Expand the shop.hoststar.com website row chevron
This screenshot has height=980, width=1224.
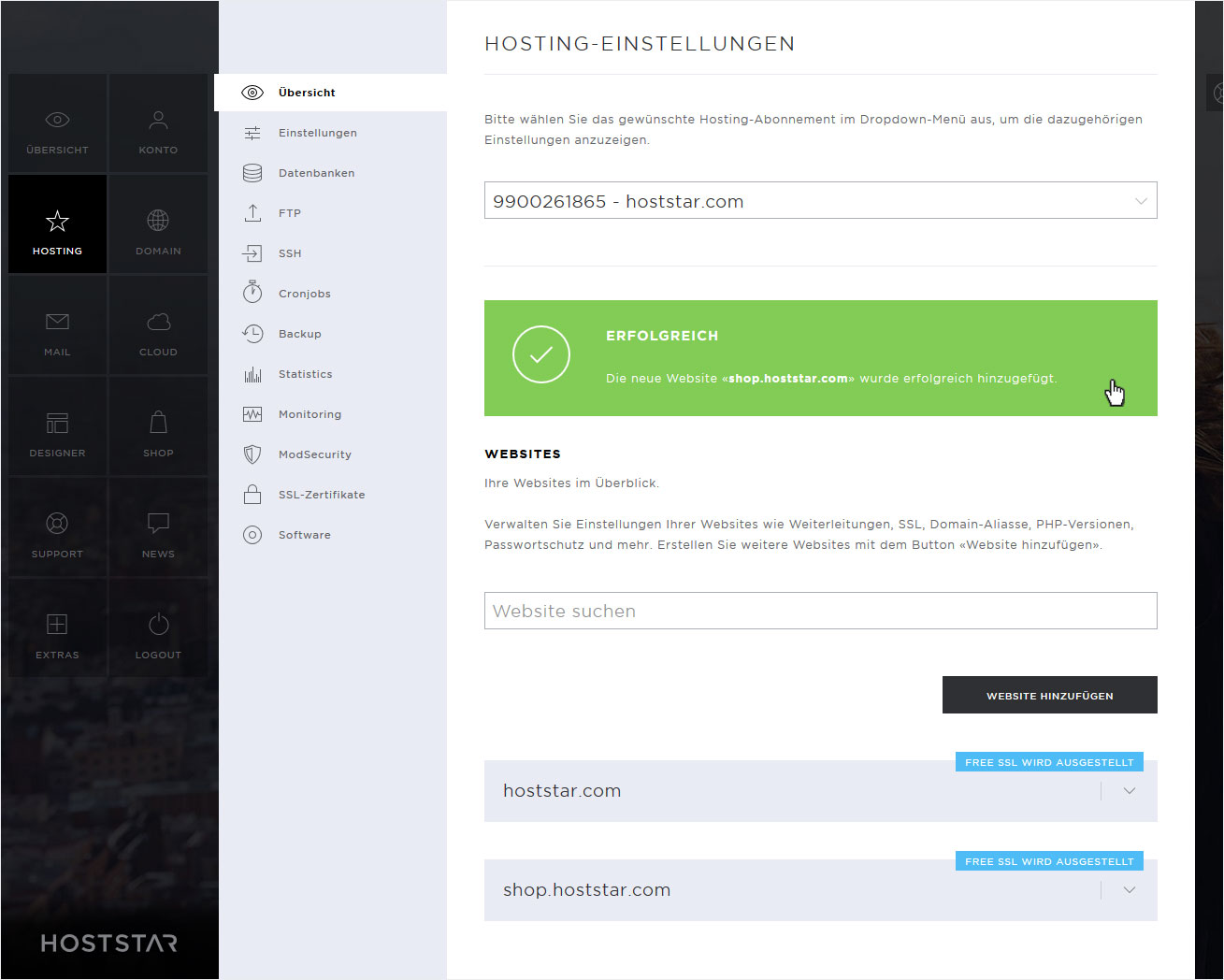[1130, 890]
